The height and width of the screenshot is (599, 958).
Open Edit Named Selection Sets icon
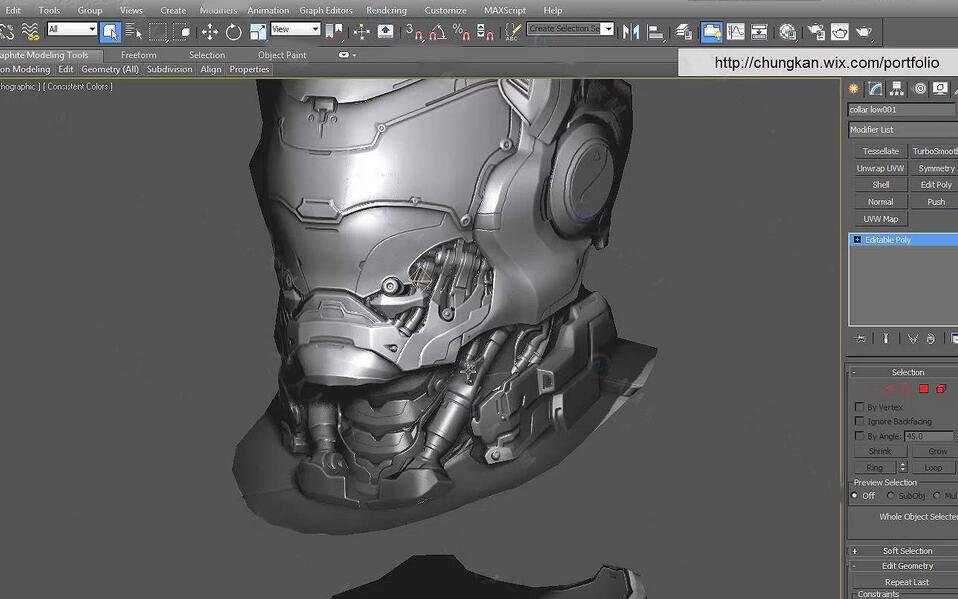513,32
